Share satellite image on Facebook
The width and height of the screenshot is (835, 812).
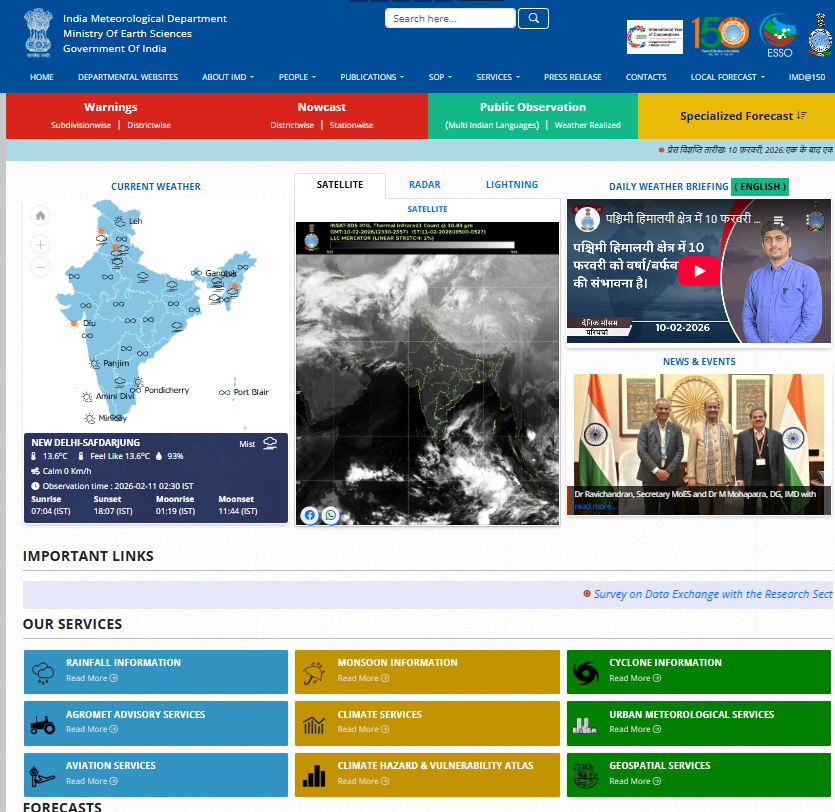[x=310, y=515]
